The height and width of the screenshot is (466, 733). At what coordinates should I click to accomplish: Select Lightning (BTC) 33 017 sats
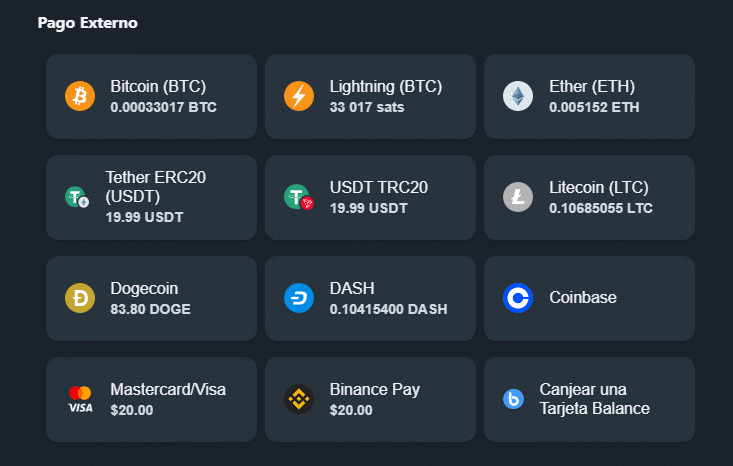click(370, 96)
